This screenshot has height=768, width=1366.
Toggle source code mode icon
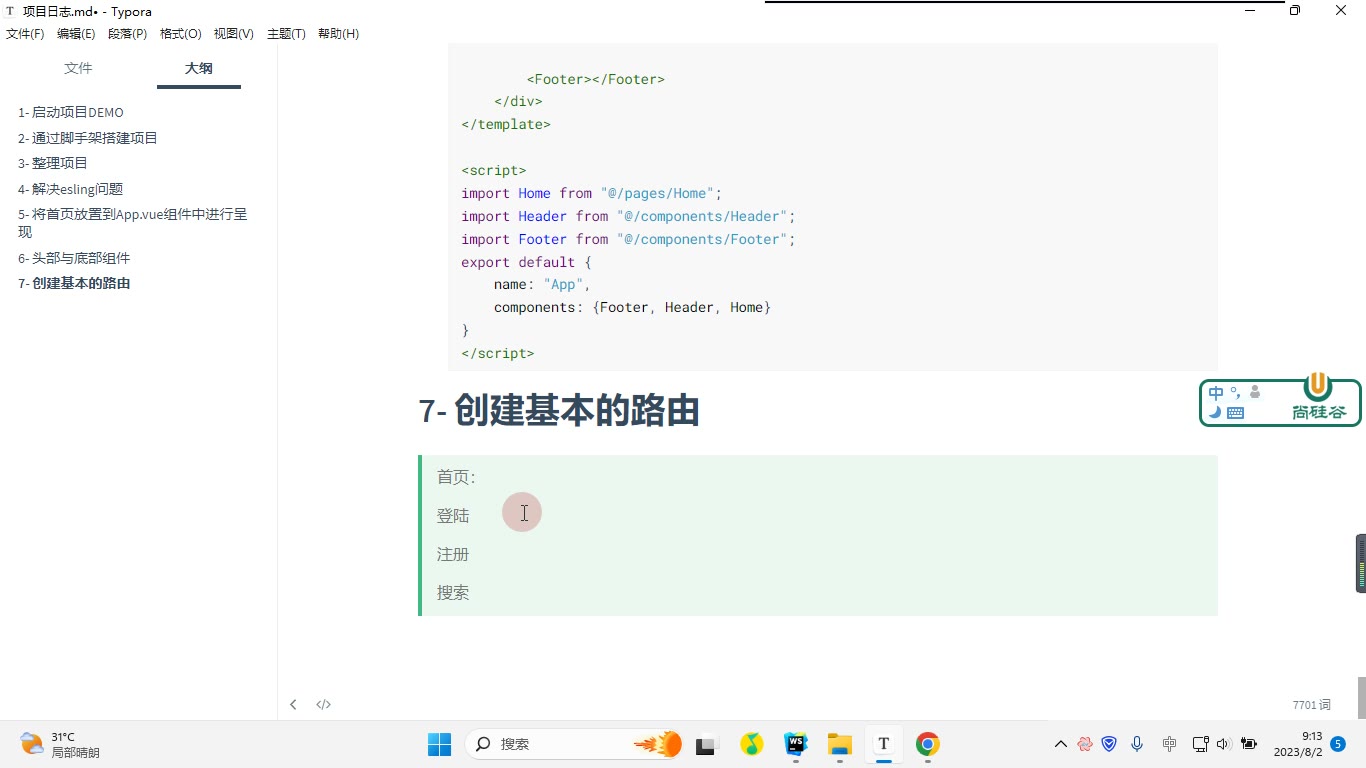coord(323,704)
